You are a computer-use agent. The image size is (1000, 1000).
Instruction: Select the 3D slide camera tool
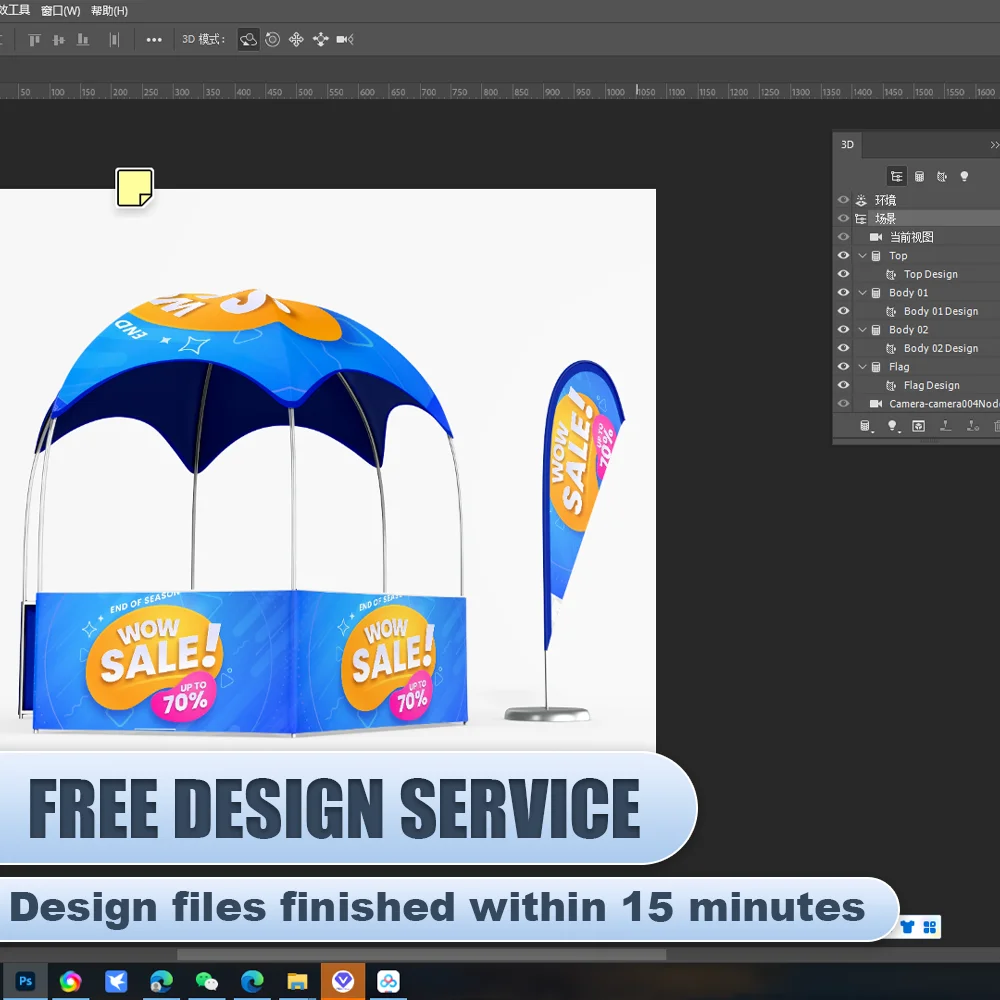click(x=320, y=40)
